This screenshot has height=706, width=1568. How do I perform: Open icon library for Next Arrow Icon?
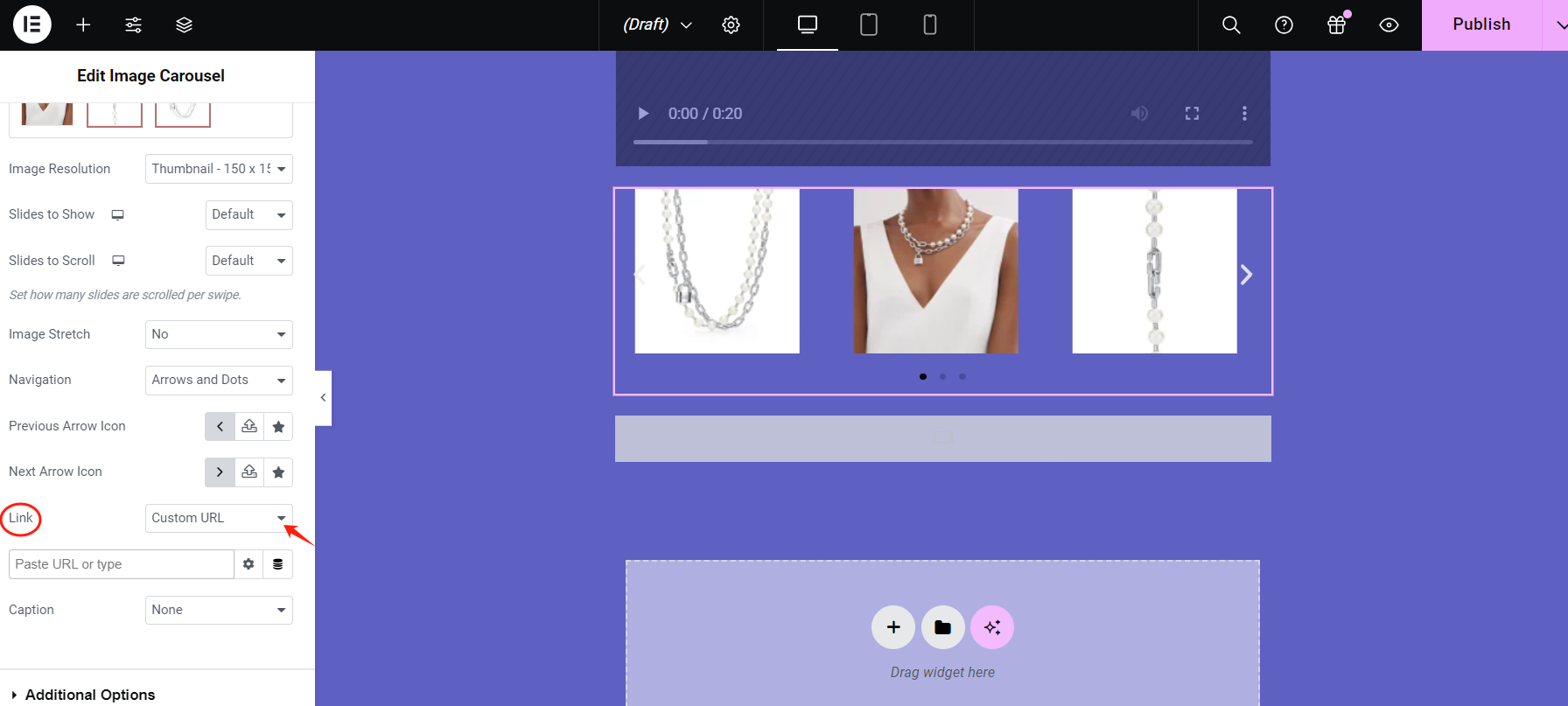coord(278,472)
